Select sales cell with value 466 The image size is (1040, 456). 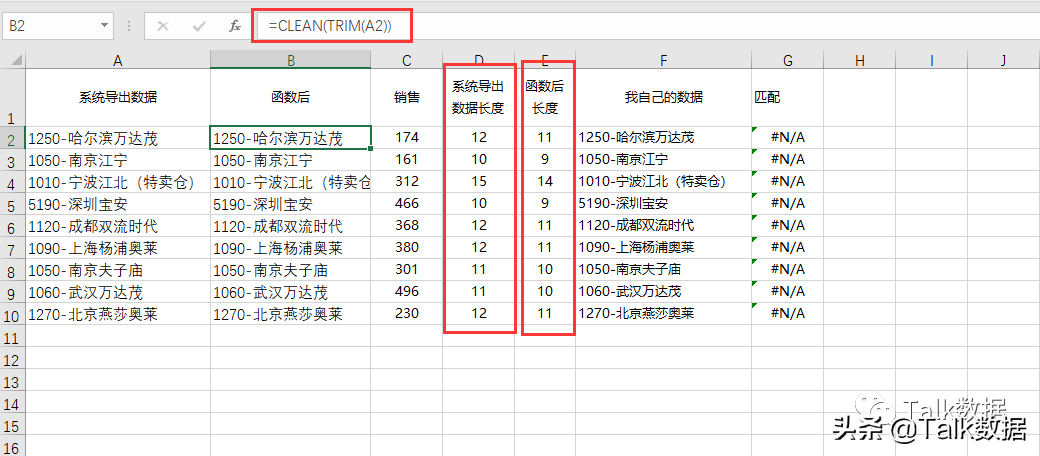pos(407,203)
